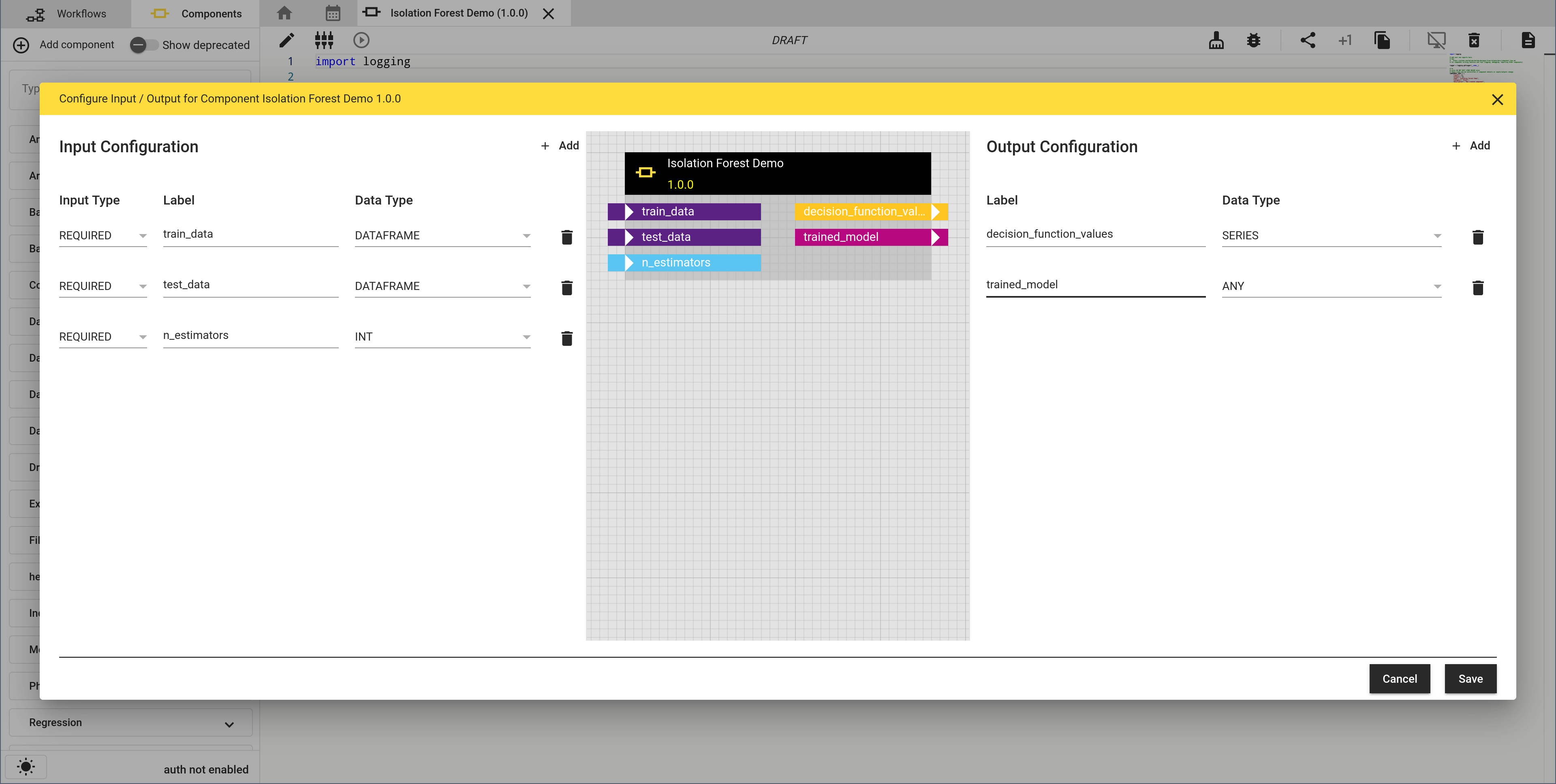Edit the n_estimators label field
1556x784 pixels.
coord(251,336)
